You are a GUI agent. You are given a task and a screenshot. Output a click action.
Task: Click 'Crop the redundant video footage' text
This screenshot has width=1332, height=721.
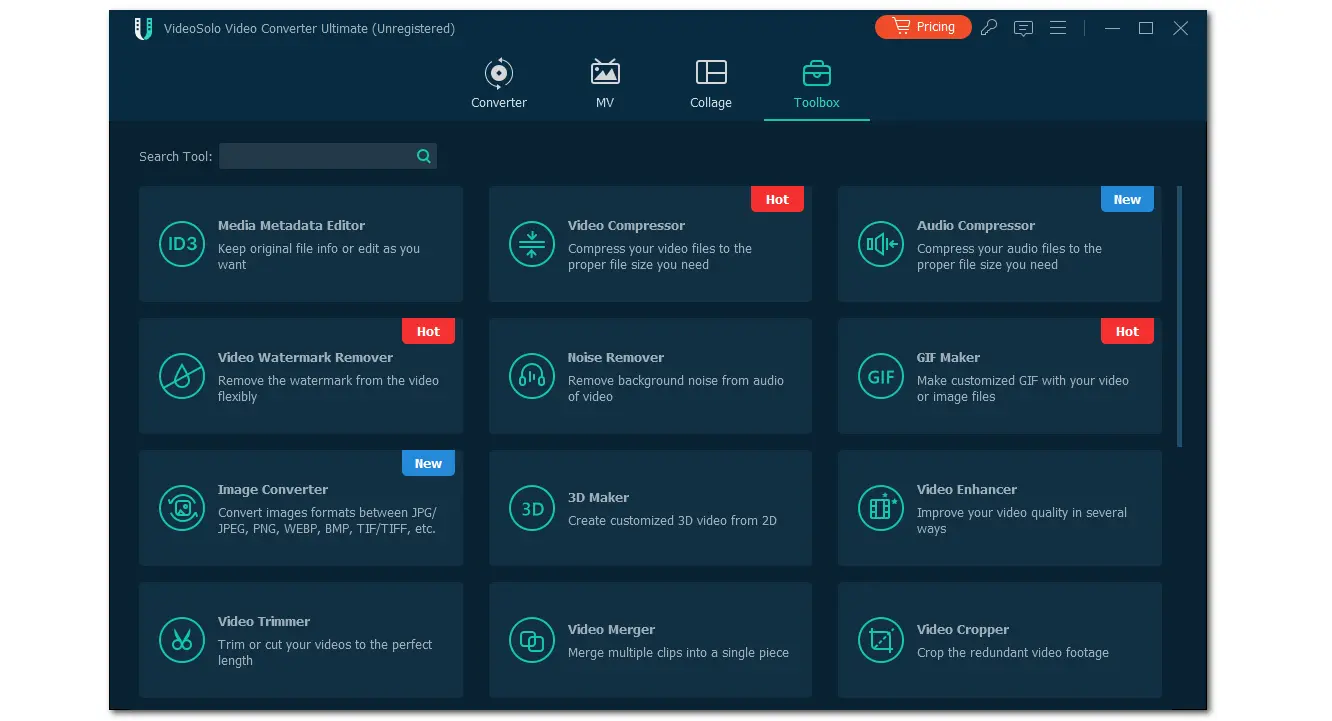1013,653
